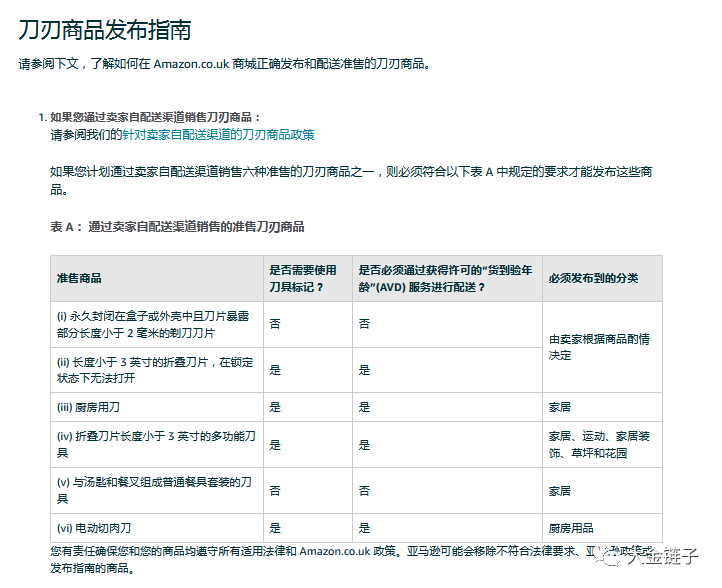This screenshot has height=588, width=722.
Task: Click the caption 表 A： 通过卖家自配送渠道销售的准售刀刃商品
Action: point(177,227)
